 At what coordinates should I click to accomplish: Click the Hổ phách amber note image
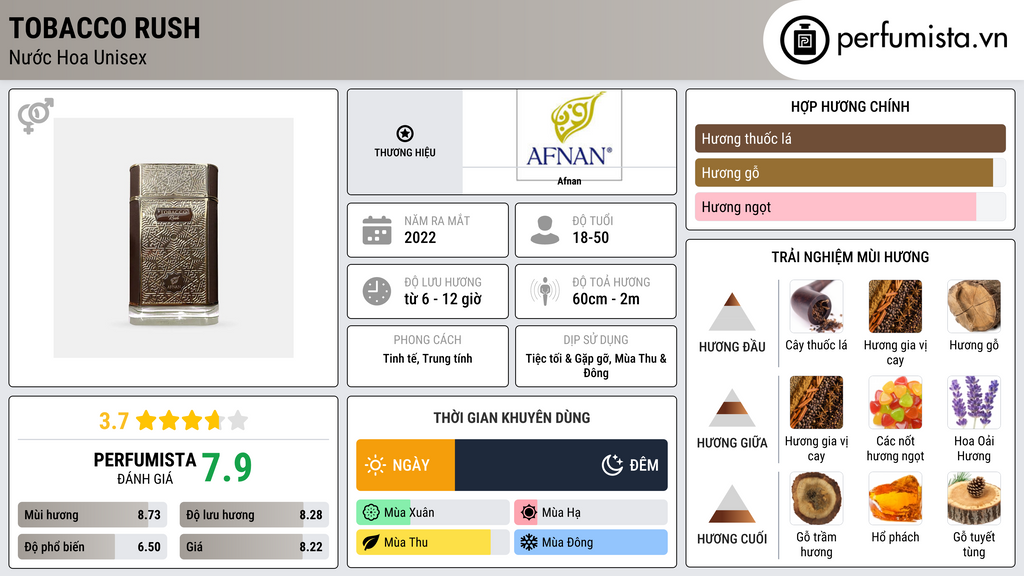pyautogui.click(x=895, y=498)
